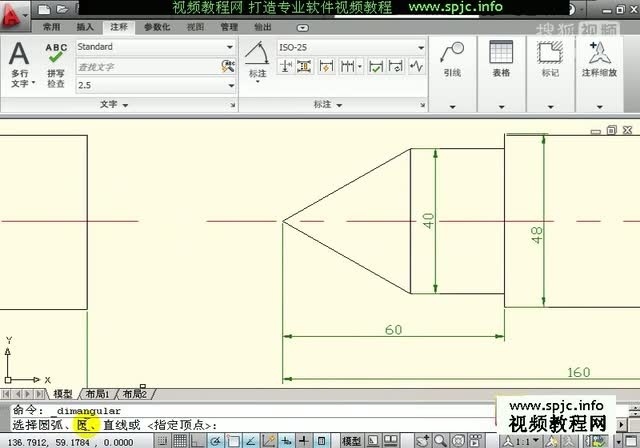Switch to the 管理 ribbon tab
The height and width of the screenshot is (448, 640).
pos(229,27)
